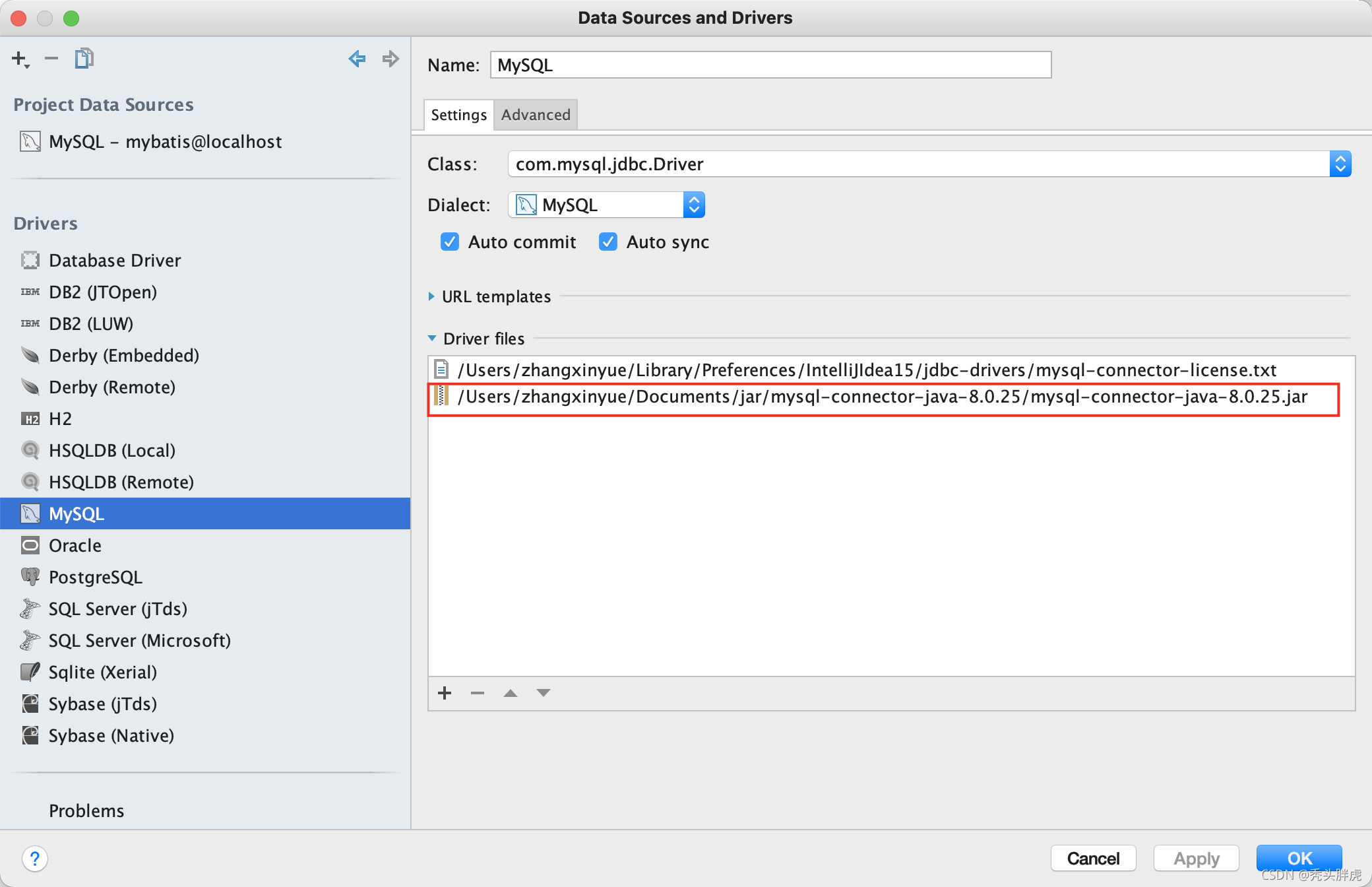The width and height of the screenshot is (1372, 887).
Task: Select the PostgreSQL driver in list
Action: [96, 577]
